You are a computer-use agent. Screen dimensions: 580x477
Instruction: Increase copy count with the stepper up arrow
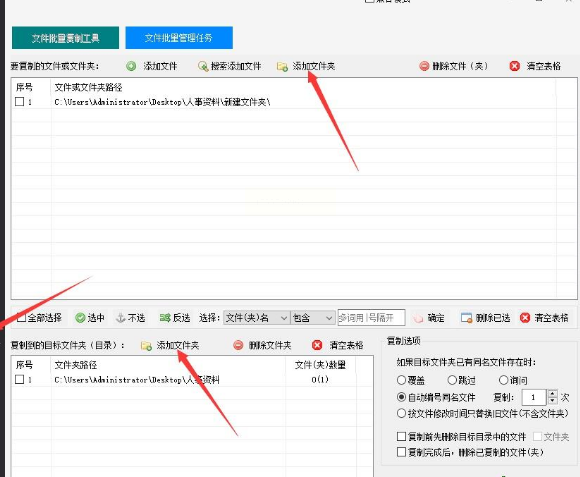point(553,394)
